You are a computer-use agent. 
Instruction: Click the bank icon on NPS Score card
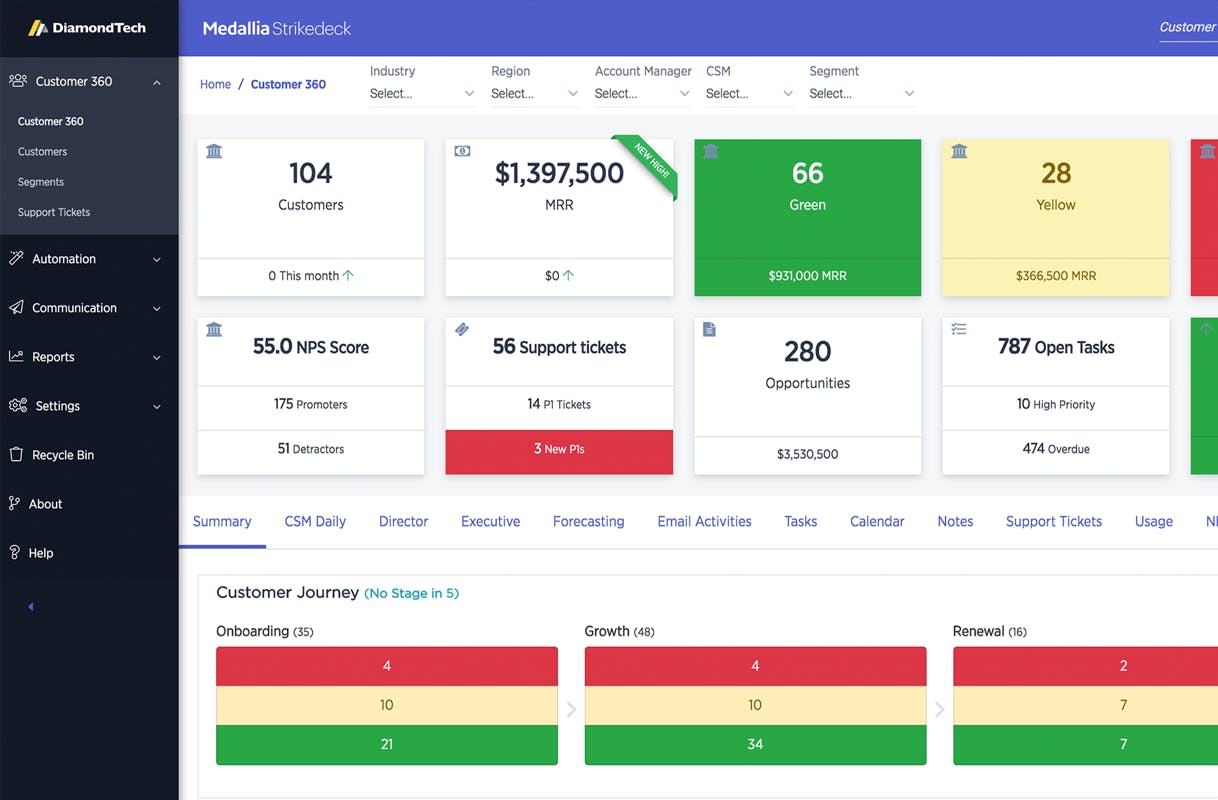pos(214,329)
